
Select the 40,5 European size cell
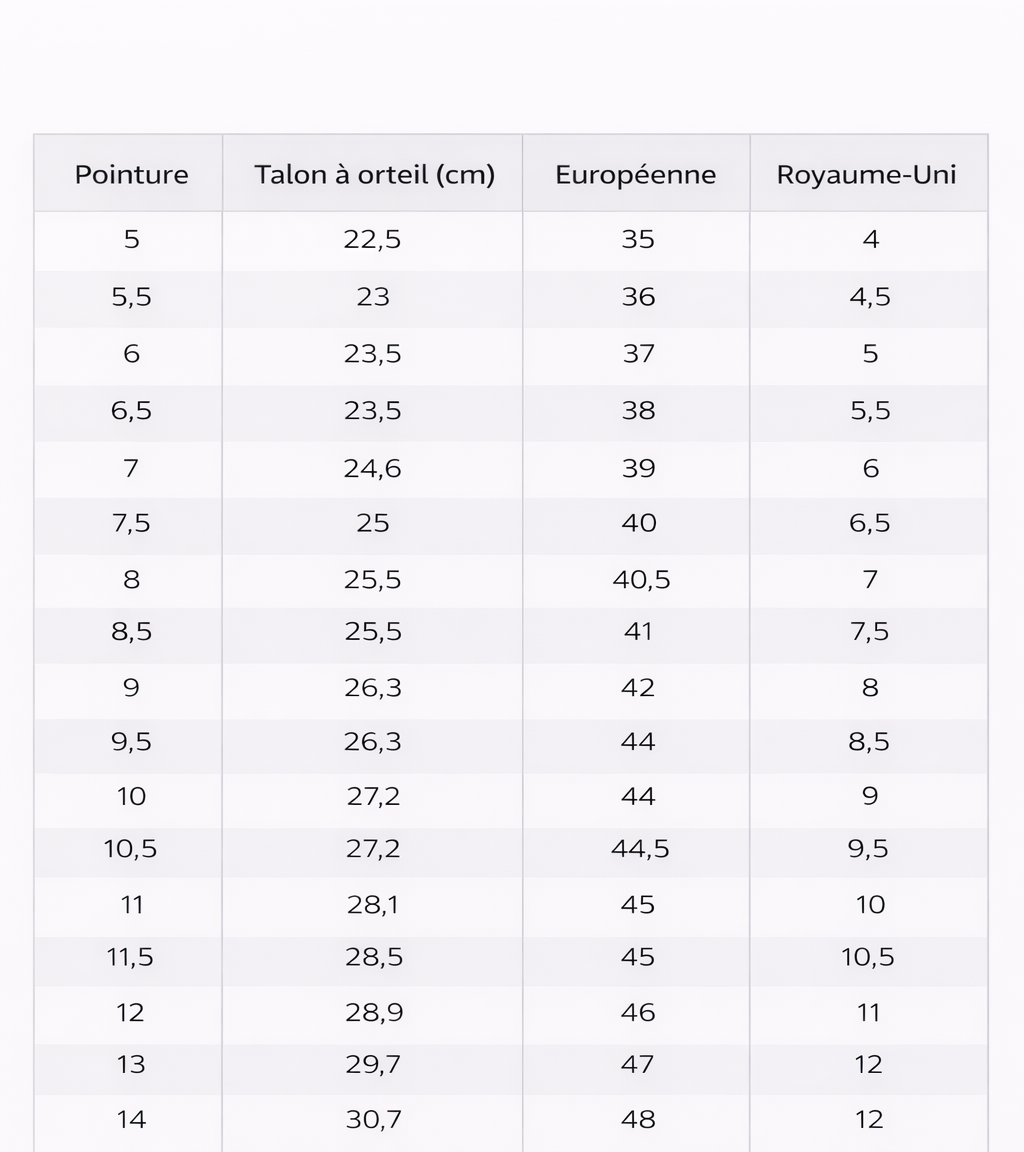(x=641, y=580)
